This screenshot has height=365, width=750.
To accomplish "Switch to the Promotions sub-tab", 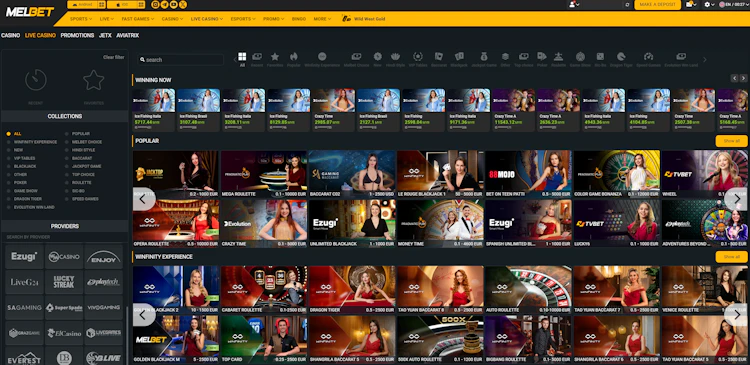I will (77, 35).
